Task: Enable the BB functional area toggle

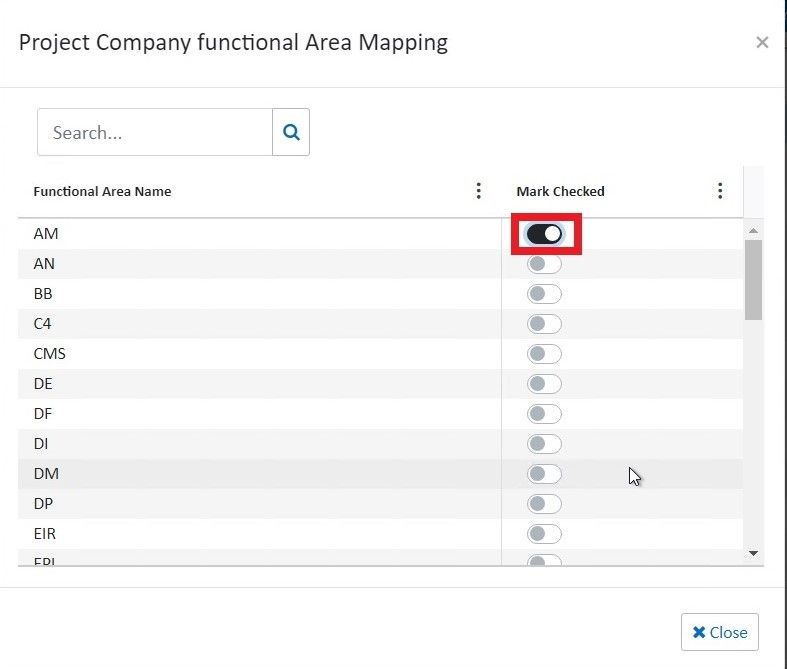Action: click(x=545, y=294)
